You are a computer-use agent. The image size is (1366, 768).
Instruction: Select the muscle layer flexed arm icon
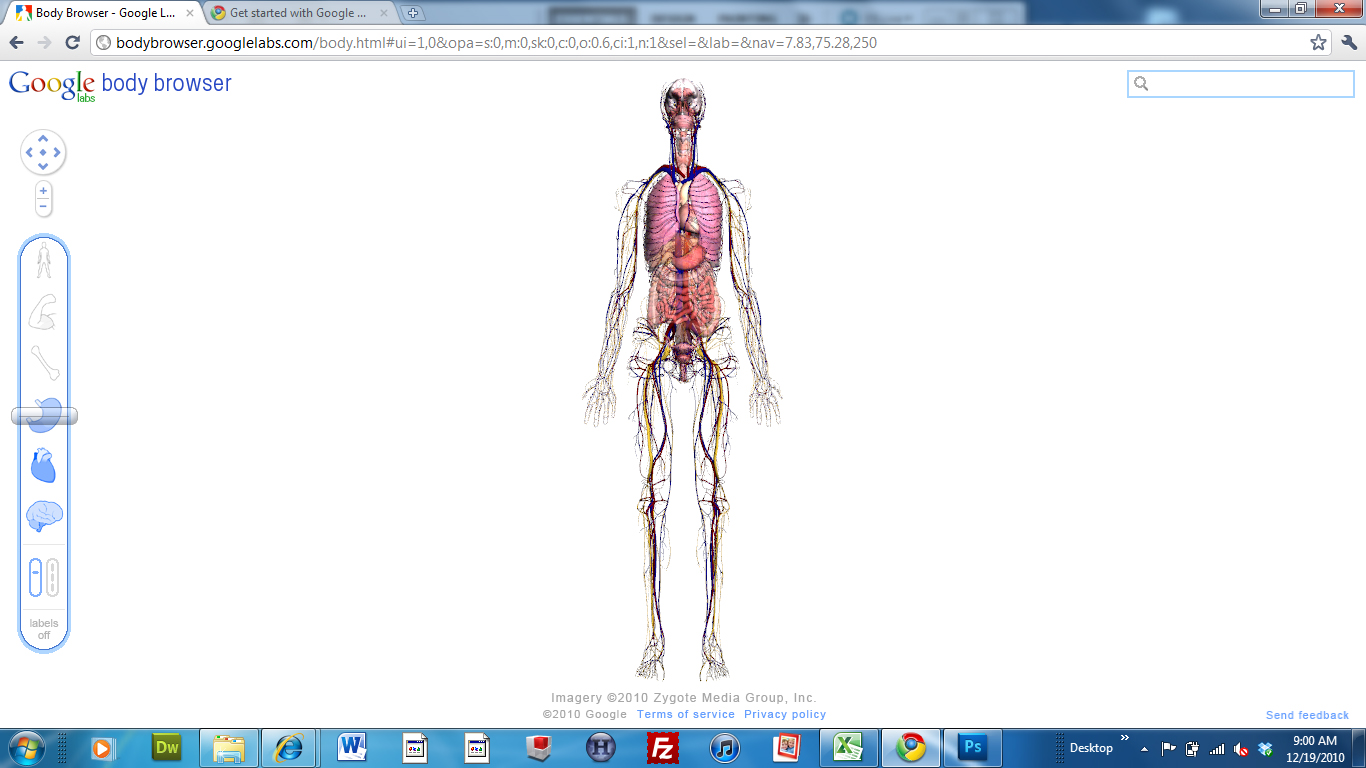click(x=43, y=312)
